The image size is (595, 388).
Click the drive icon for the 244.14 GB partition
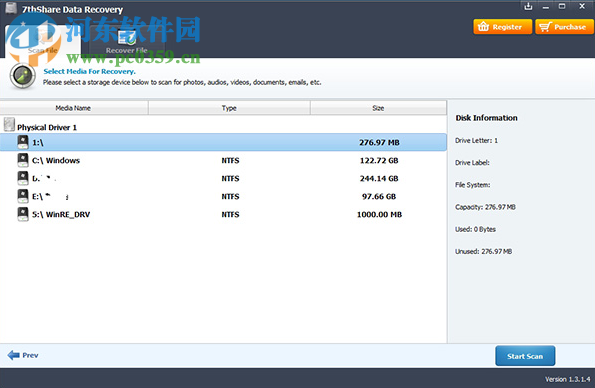[23, 178]
